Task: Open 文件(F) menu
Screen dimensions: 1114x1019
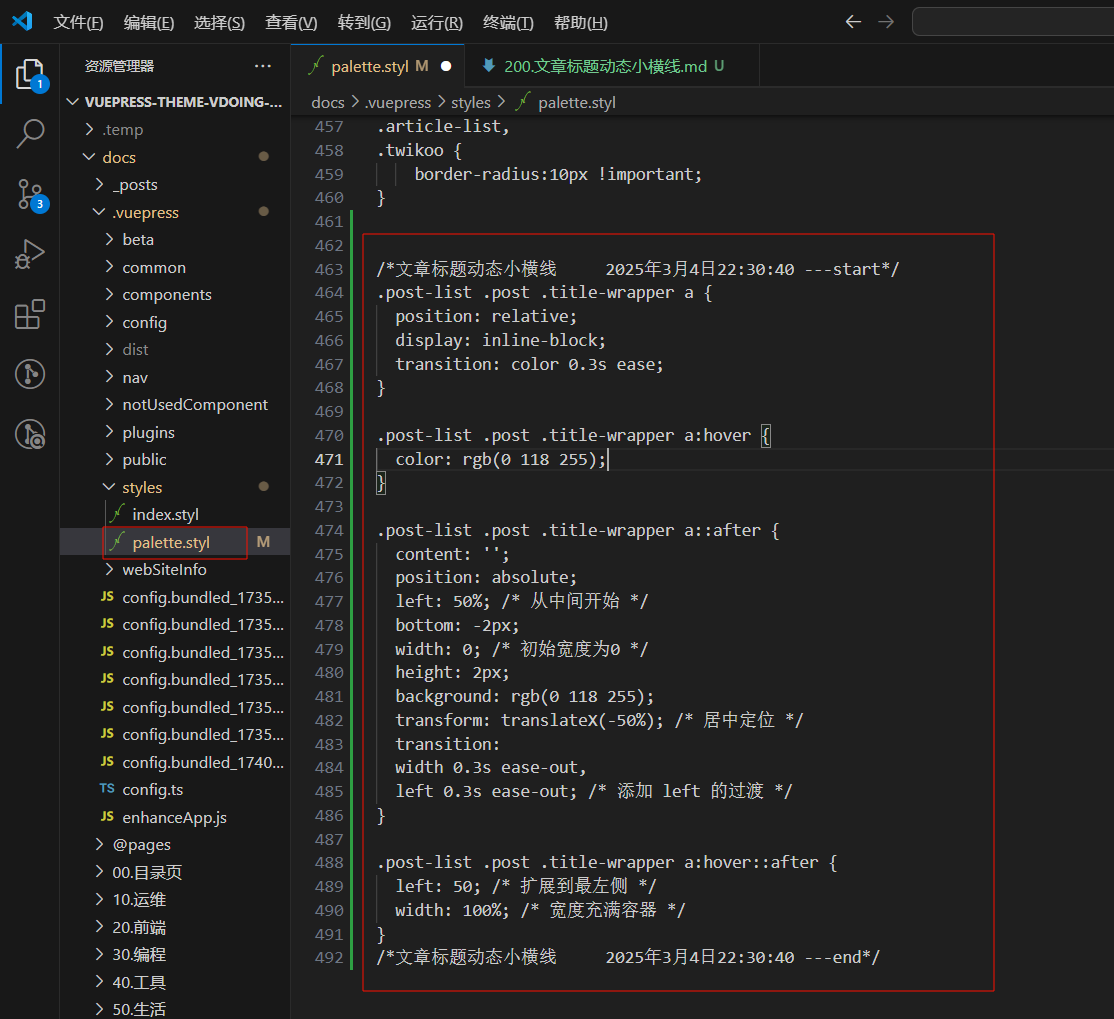Action: (x=78, y=23)
